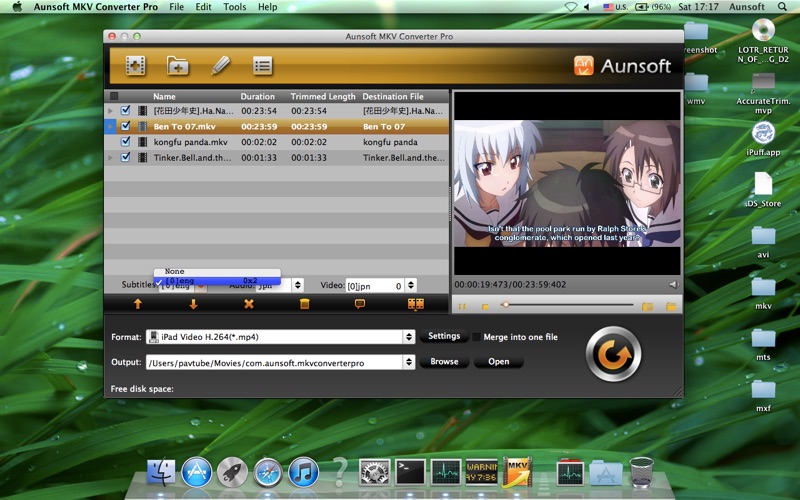Image resolution: width=800 pixels, height=500 pixels.
Task: Remove selected file with the X icon
Action: [x=248, y=304]
